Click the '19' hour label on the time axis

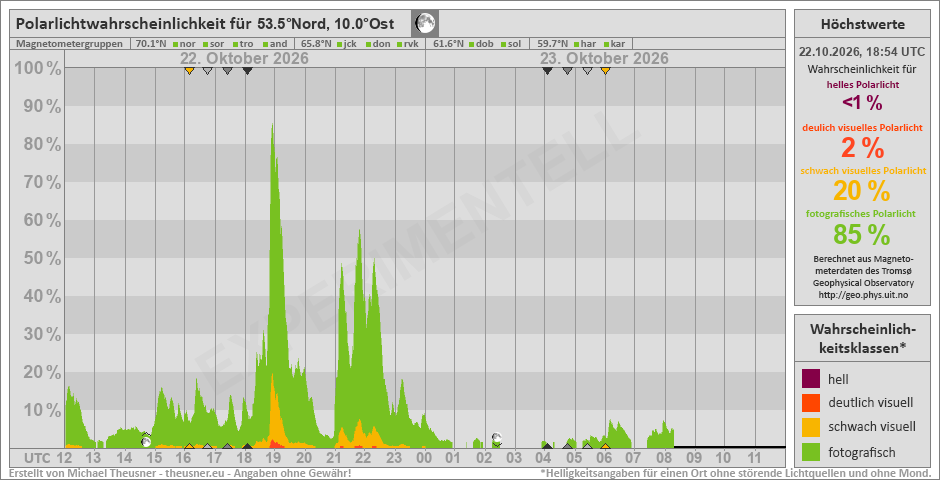[274, 458]
